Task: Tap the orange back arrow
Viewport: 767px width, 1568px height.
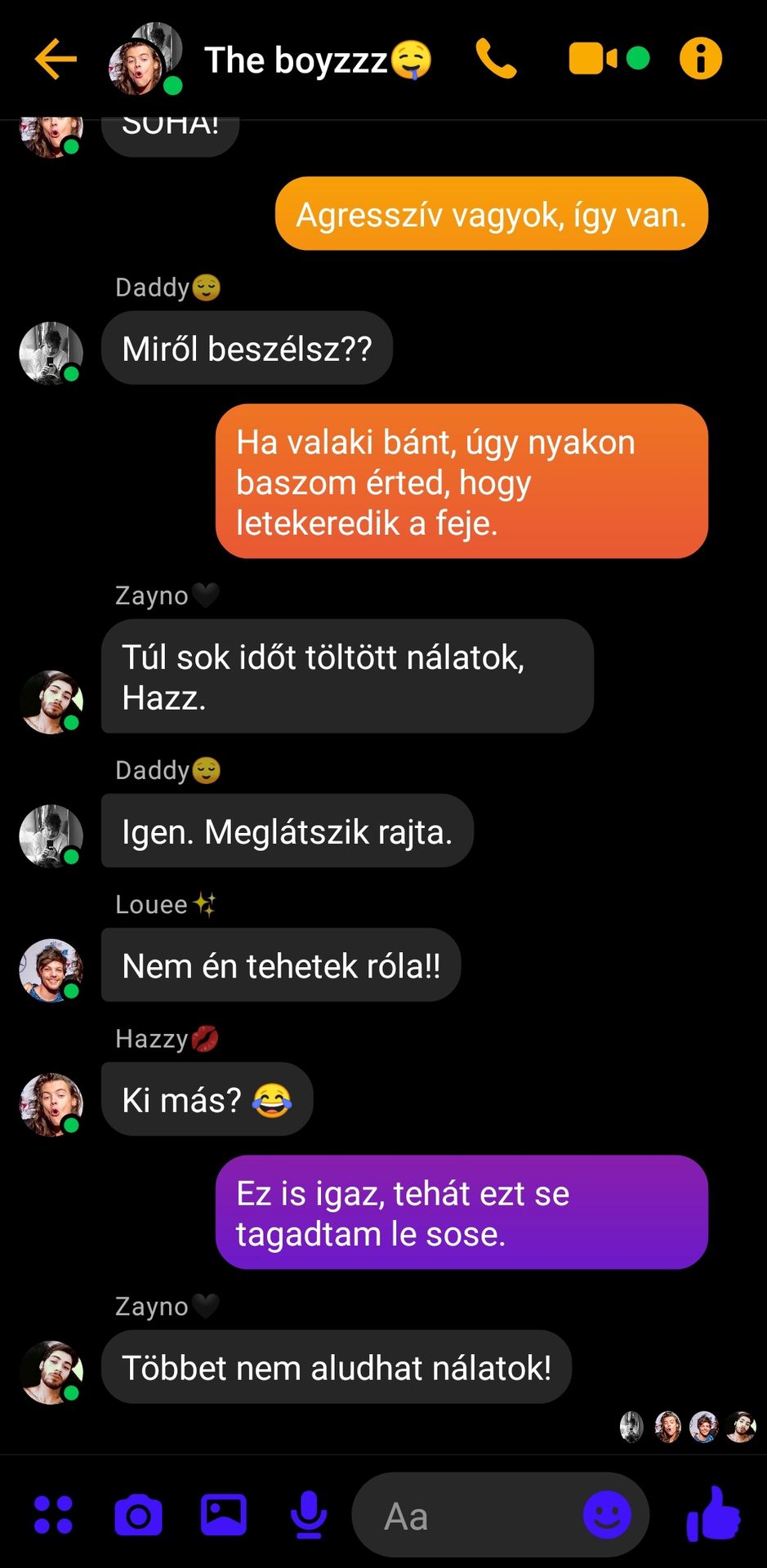Action: pyautogui.click(x=56, y=59)
